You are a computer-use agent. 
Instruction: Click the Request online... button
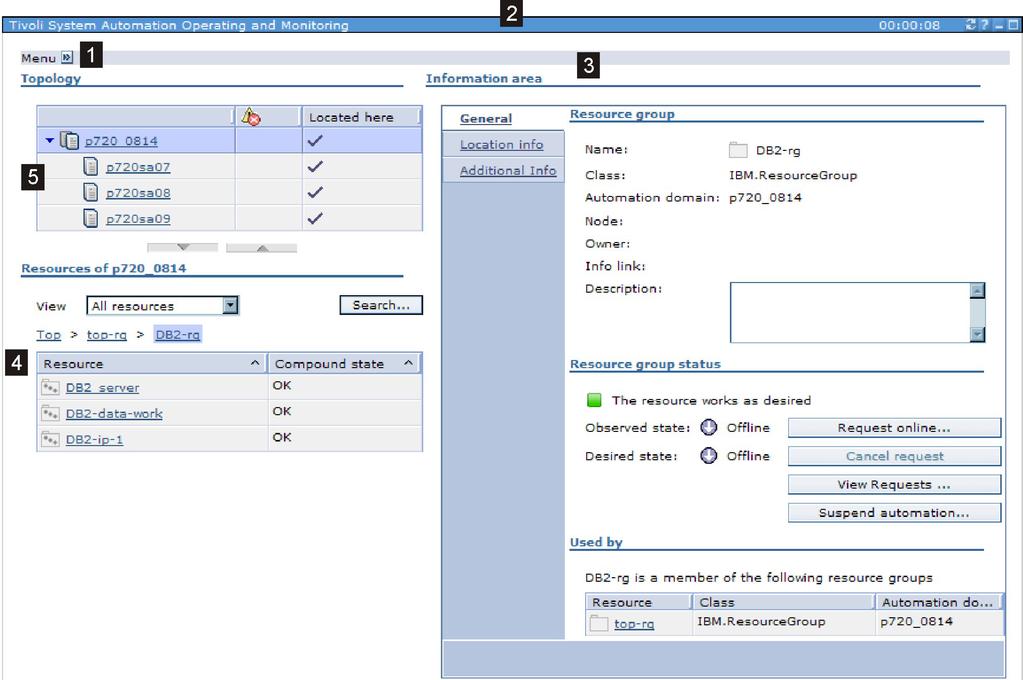pyautogui.click(x=894, y=427)
